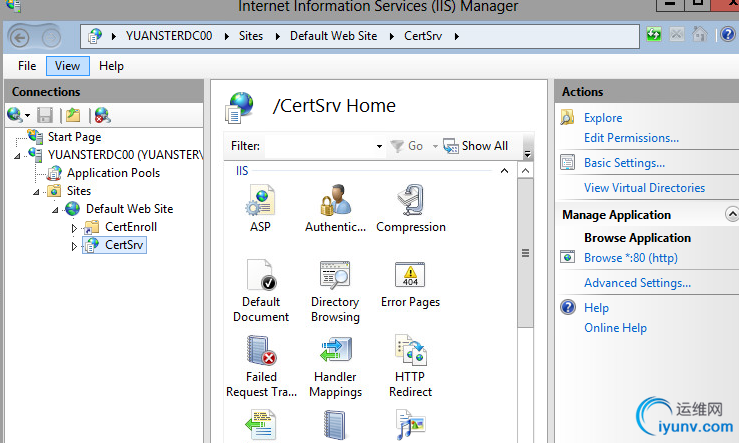
Task: Open the View menu
Action: [67, 66]
